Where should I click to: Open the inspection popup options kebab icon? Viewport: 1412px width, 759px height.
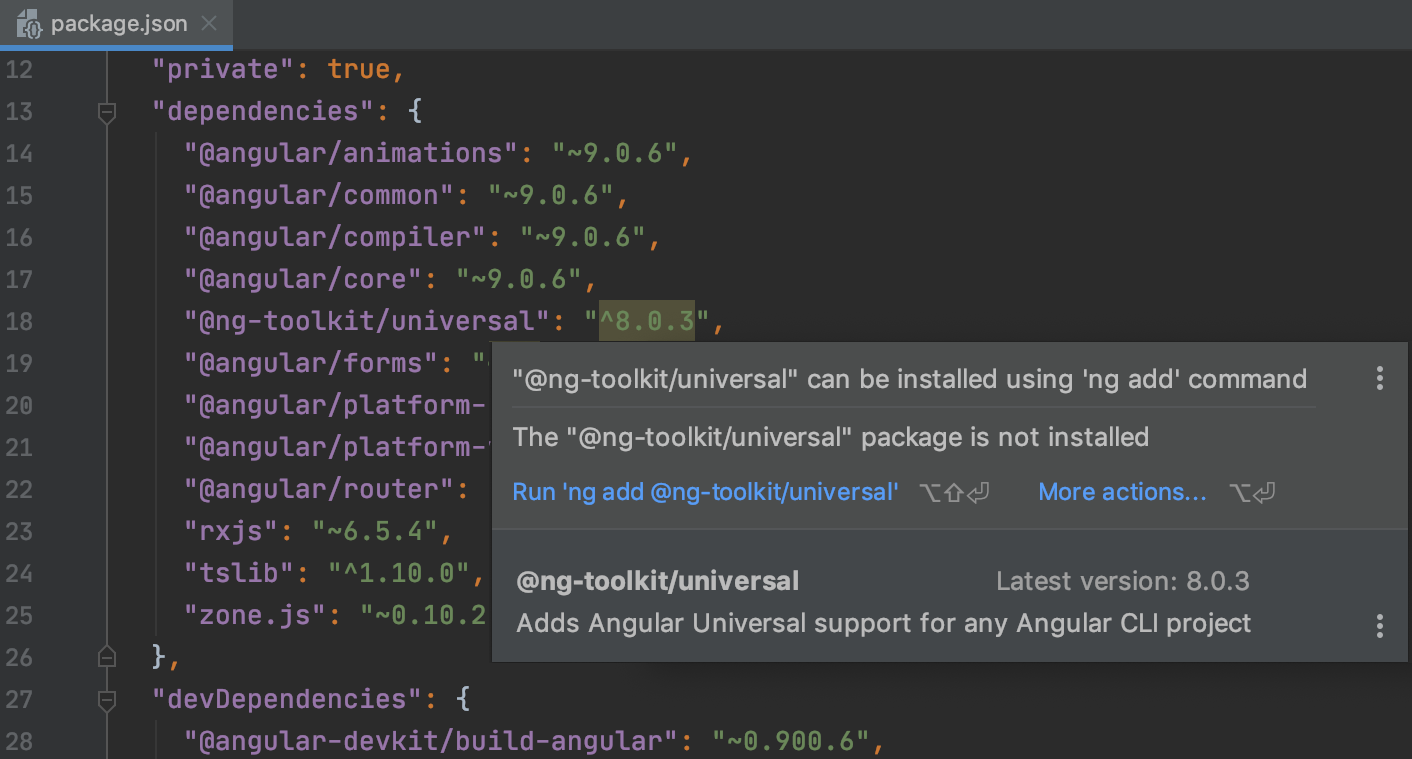pyautogui.click(x=1379, y=378)
